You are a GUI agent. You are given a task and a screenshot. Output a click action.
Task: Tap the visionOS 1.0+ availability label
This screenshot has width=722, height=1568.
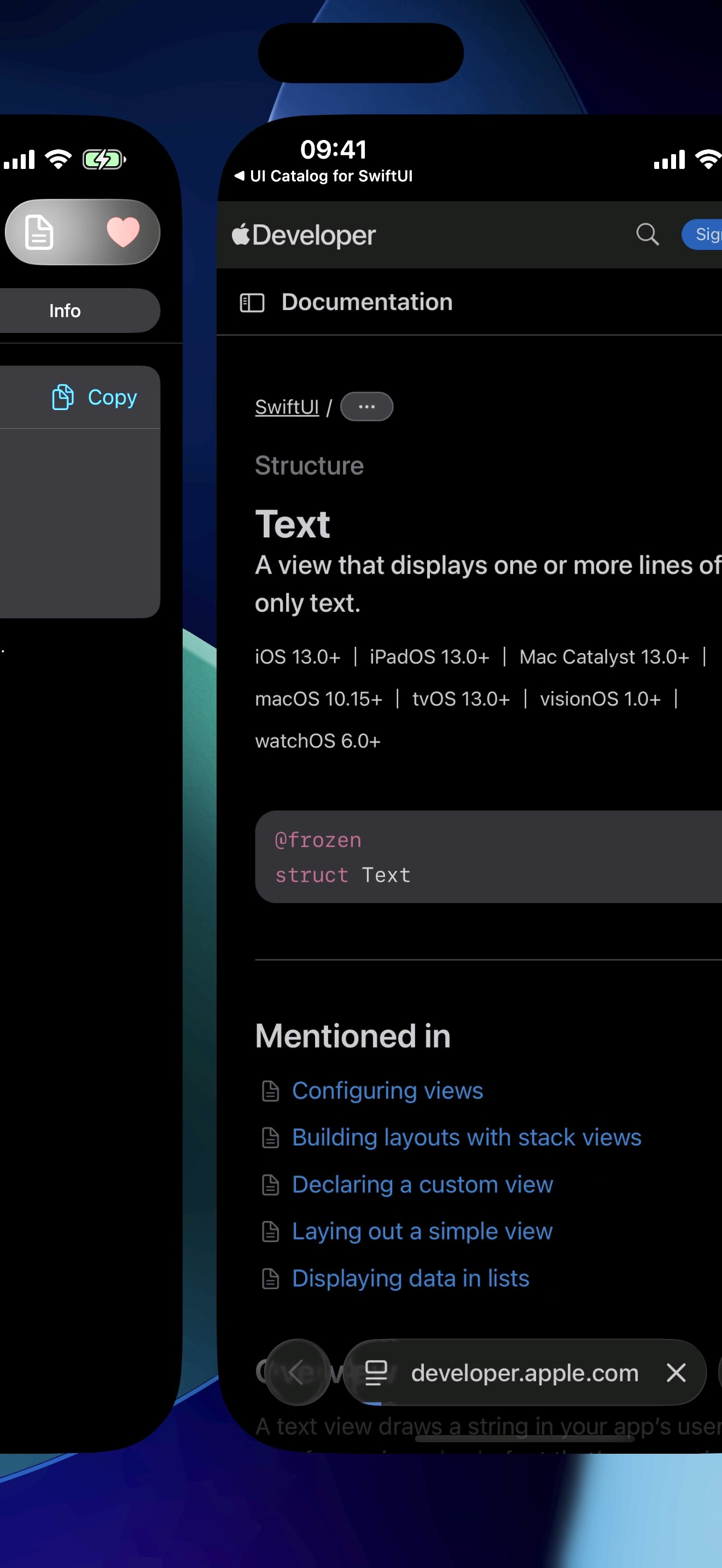600,699
